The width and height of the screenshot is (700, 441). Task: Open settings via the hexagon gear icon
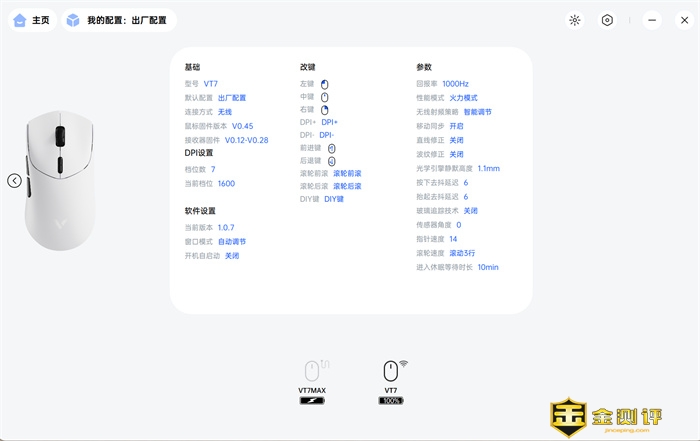[607, 20]
